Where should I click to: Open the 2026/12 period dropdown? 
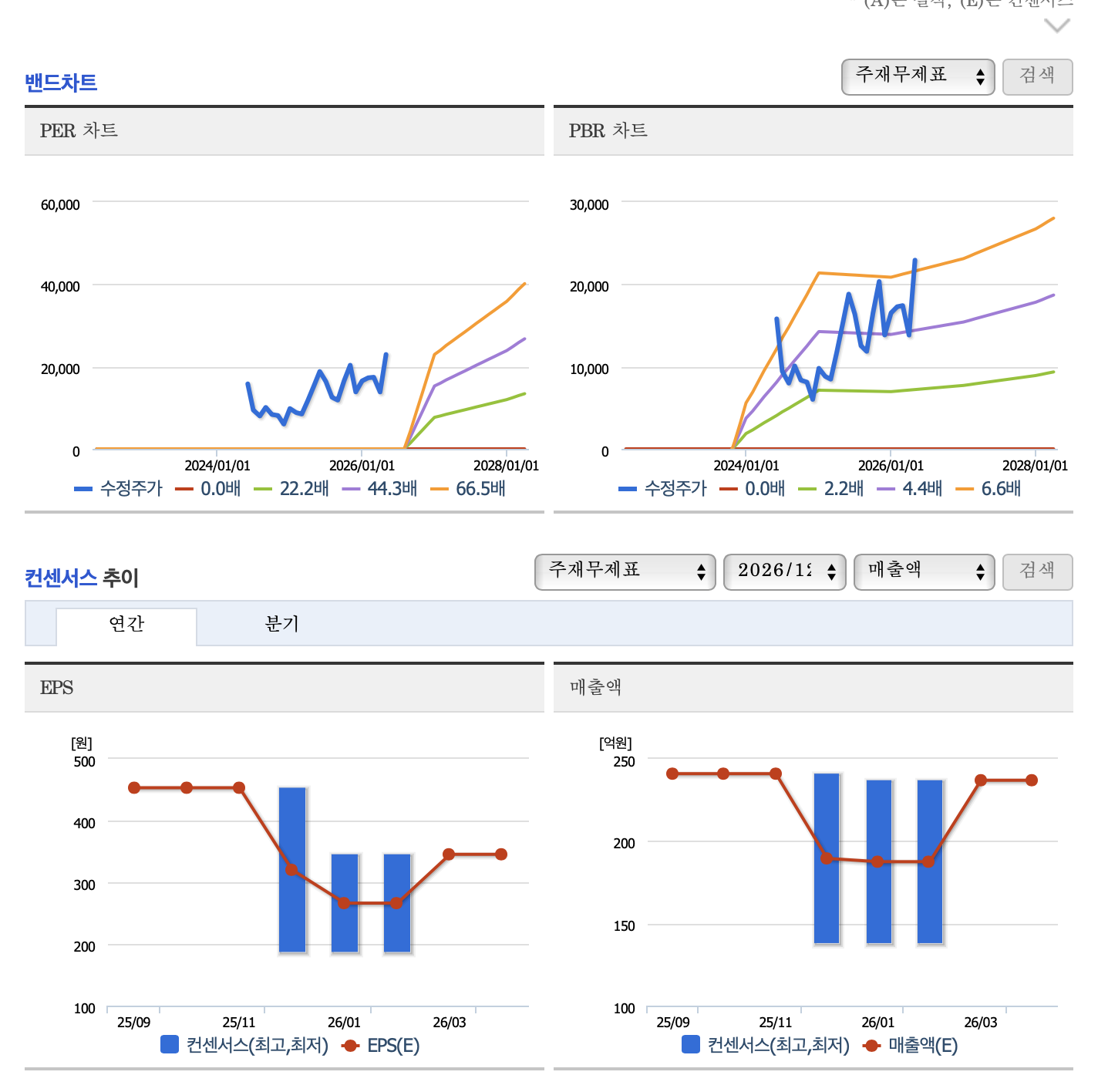click(x=784, y=571)
